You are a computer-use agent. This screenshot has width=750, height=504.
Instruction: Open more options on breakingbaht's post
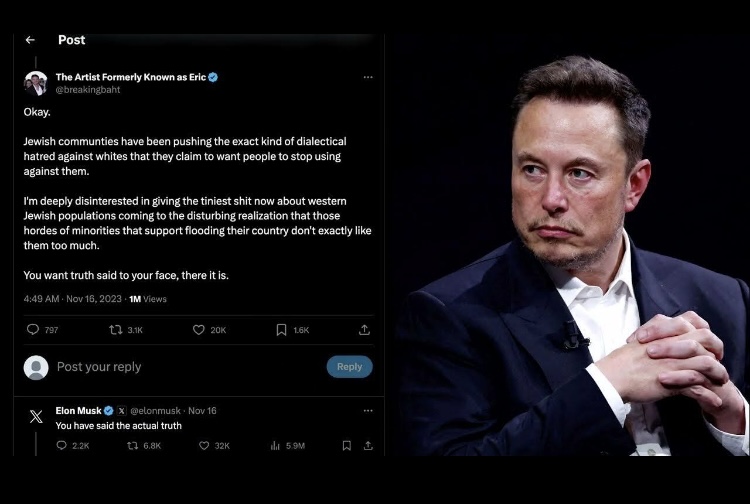pos(368,77)
